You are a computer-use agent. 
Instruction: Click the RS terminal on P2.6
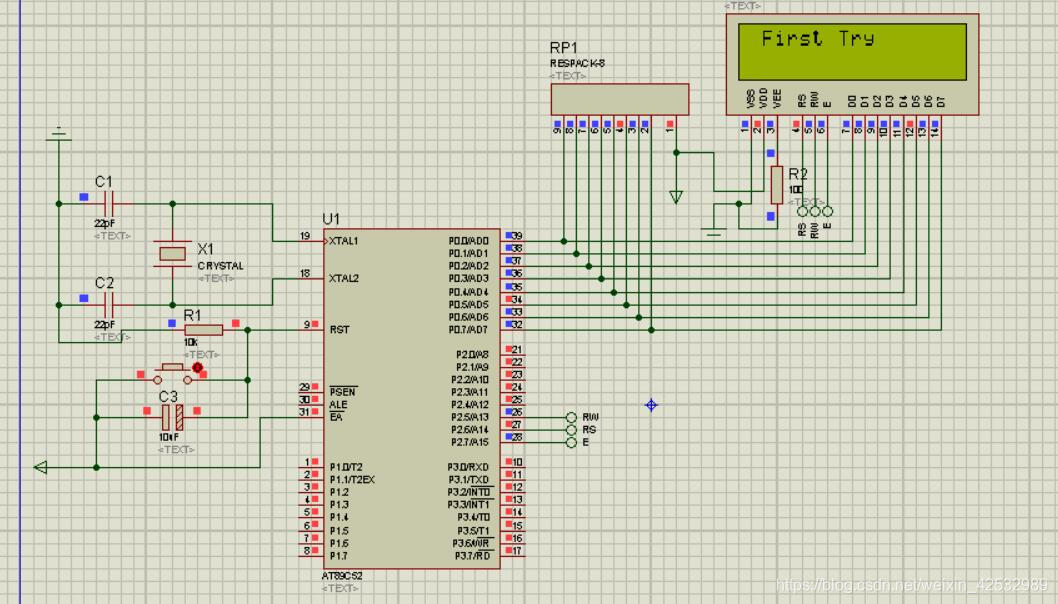point(571,430)
